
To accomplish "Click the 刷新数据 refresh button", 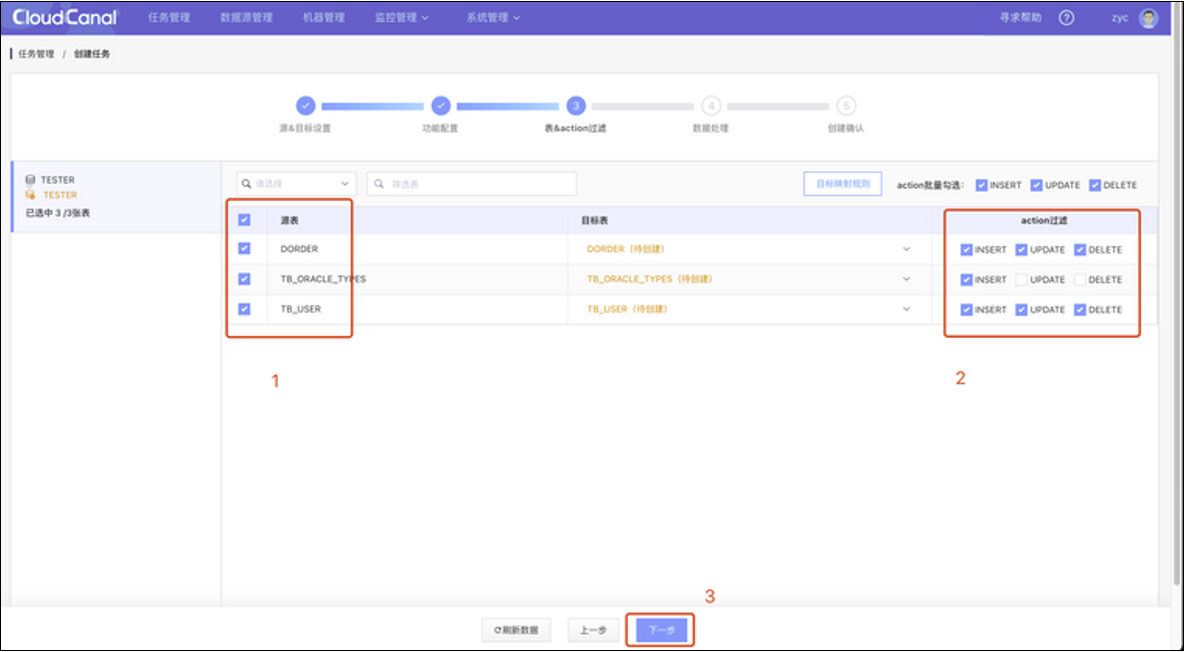I will (x=516, y=630).
